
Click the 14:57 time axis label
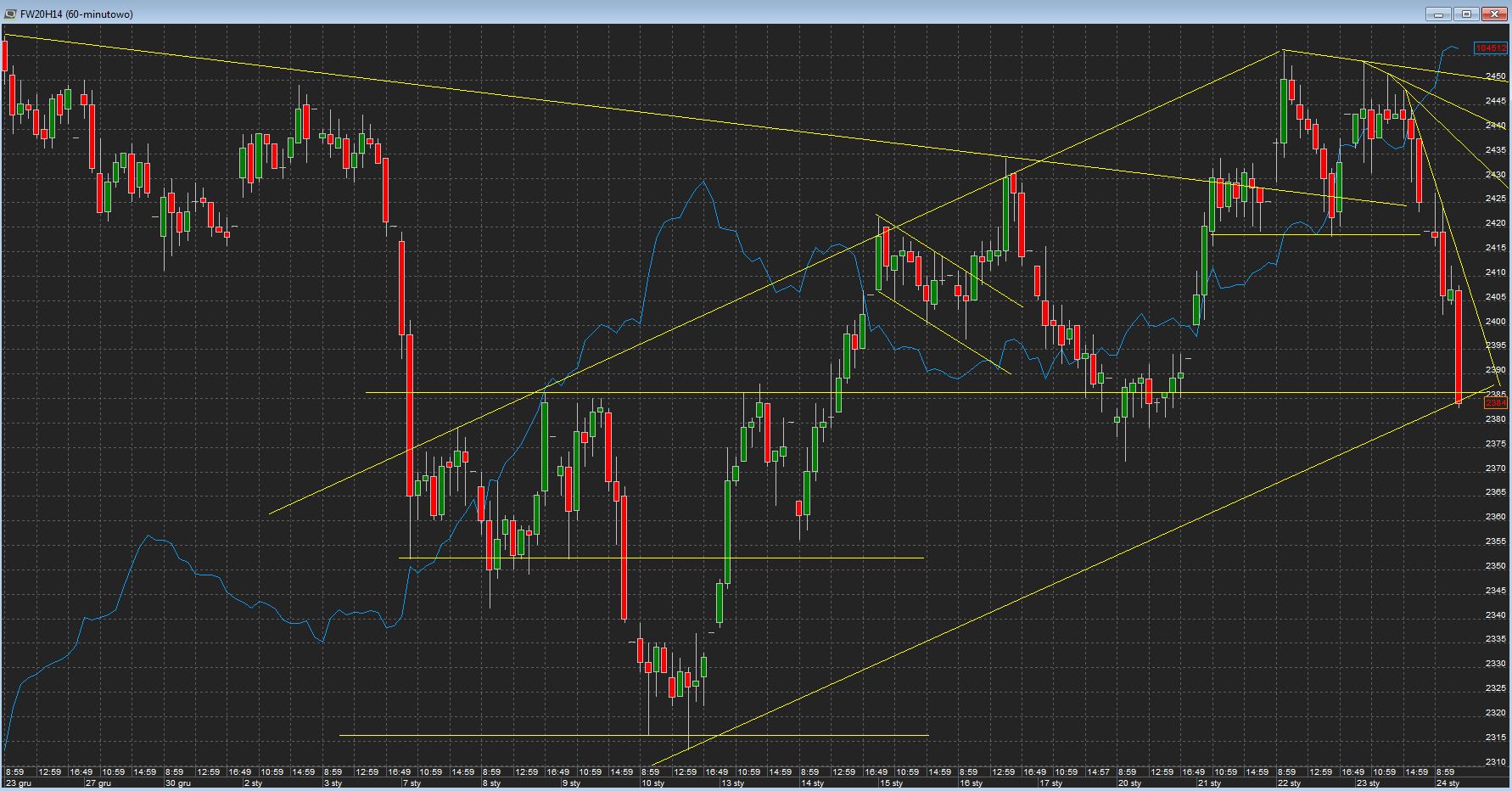pyautogui.click(x=1098, y=772)
